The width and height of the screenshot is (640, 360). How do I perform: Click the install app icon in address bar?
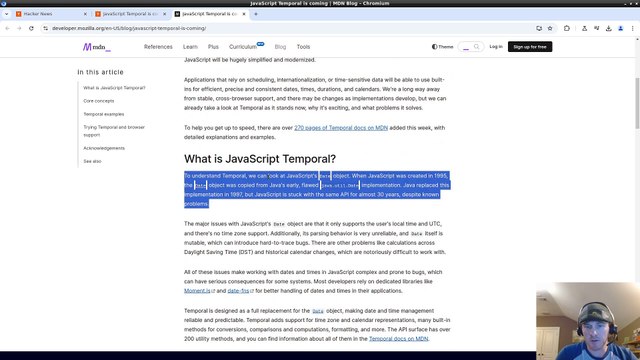(539, 28)
